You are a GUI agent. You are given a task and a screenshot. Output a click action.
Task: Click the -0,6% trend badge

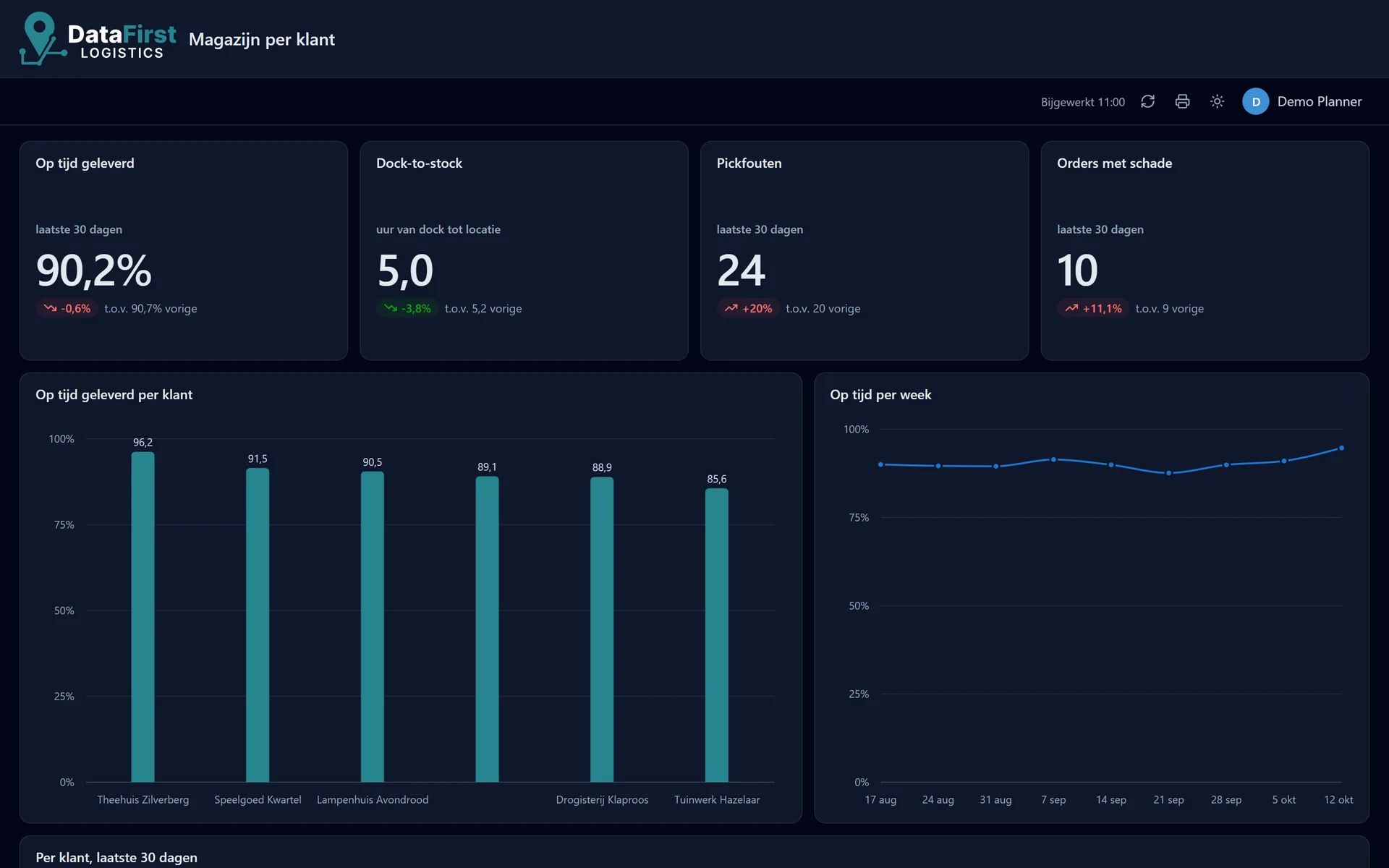[67, 308]
